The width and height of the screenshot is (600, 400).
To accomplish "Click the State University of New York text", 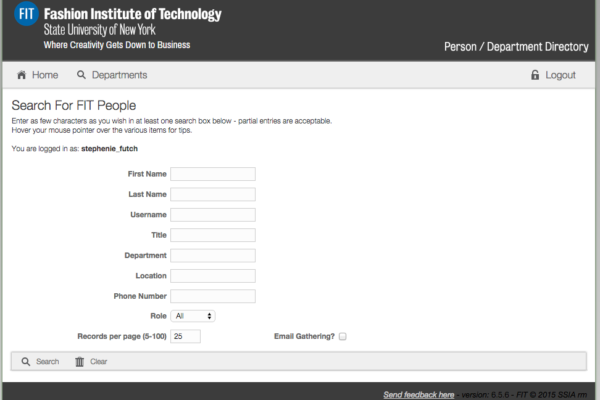I will pyautogui.click(x=99, y=29).
